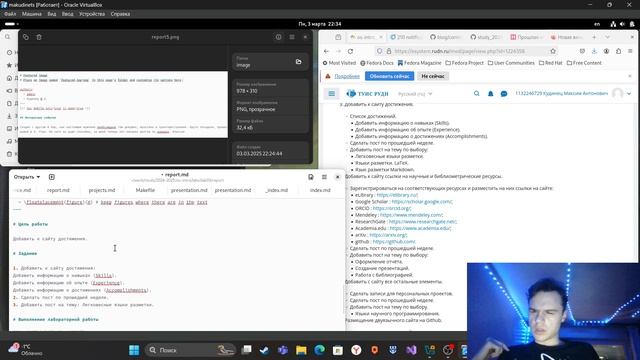Toggle site navigation drawer hamburger on ТУИС
640x360 pixels.
(332, 94)
